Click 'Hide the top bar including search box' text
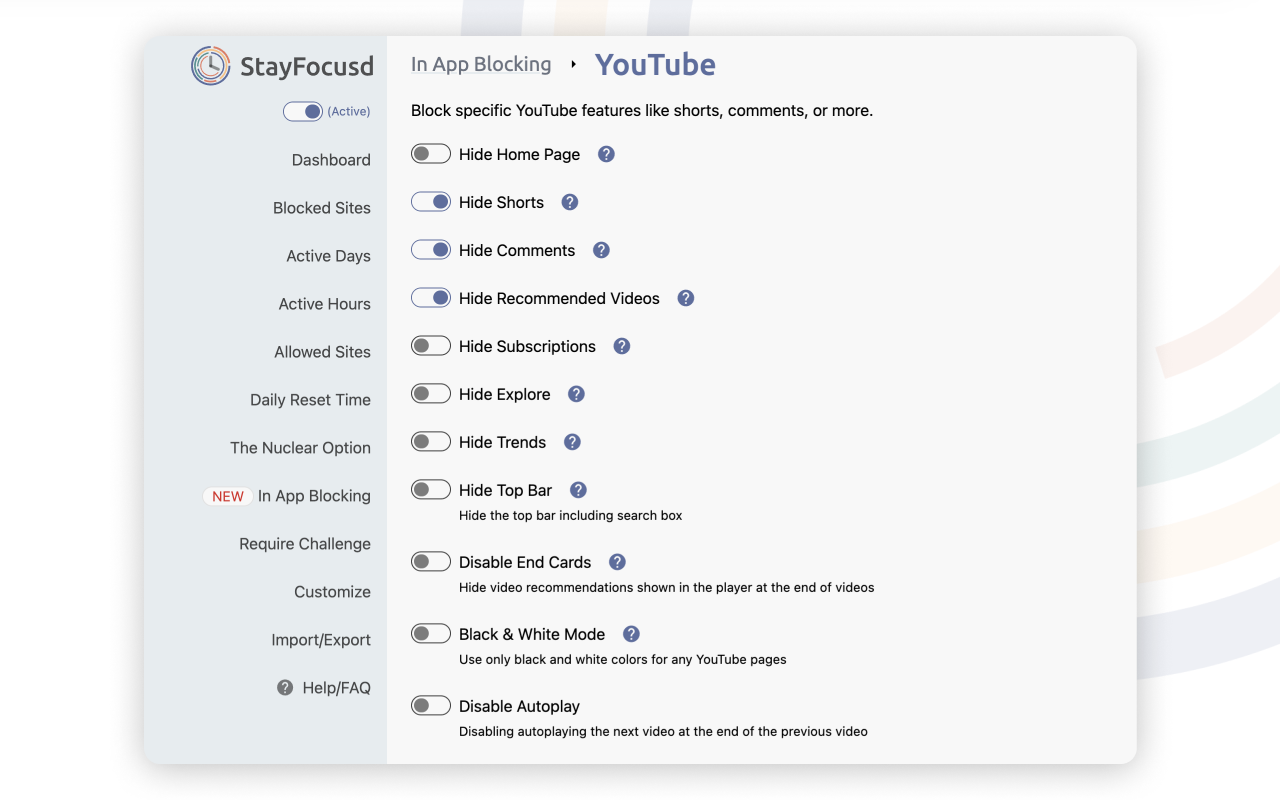The image size is (1280, 800). (x=571, y=516)
